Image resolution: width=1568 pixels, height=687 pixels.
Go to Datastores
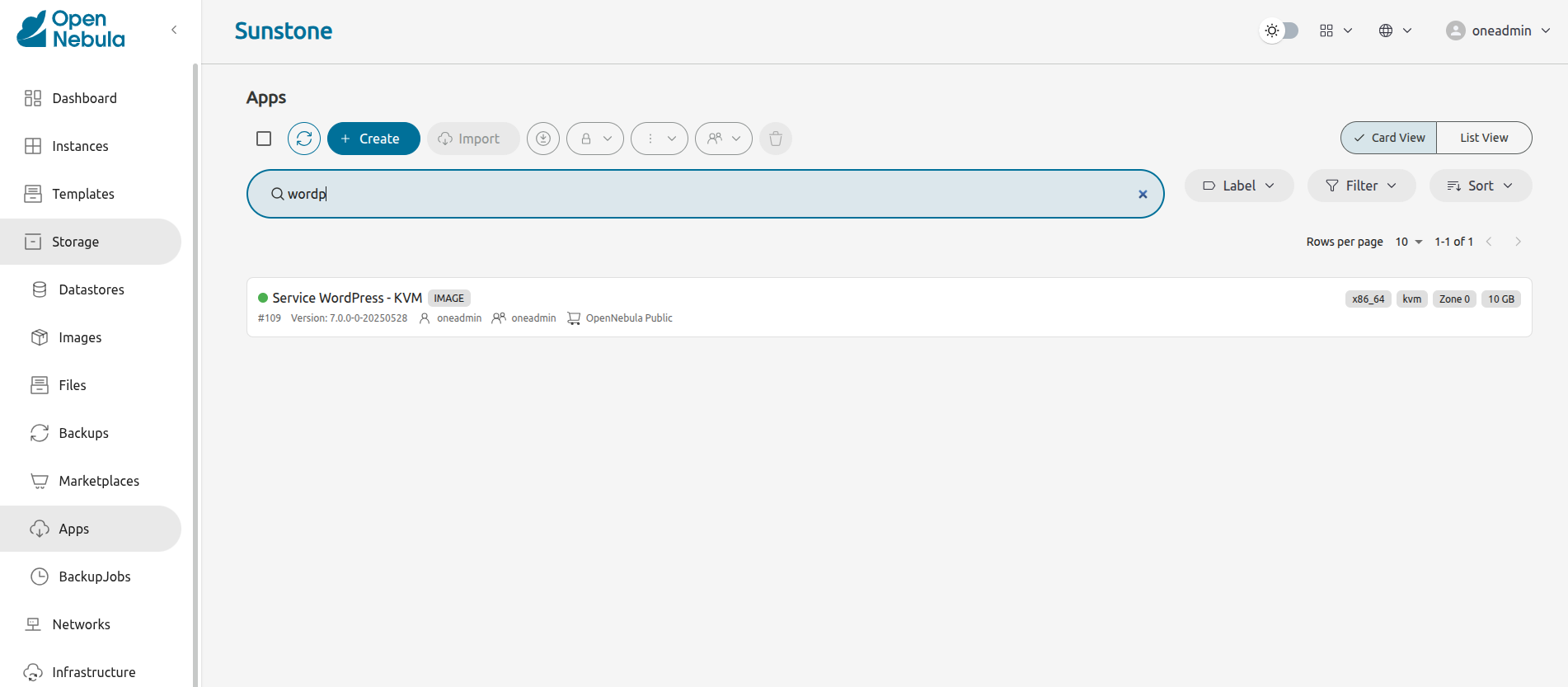click(x=91, y=289)
